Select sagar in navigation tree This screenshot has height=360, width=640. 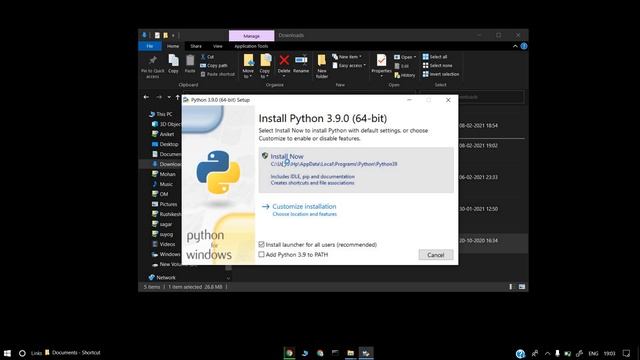click(162, 224)
